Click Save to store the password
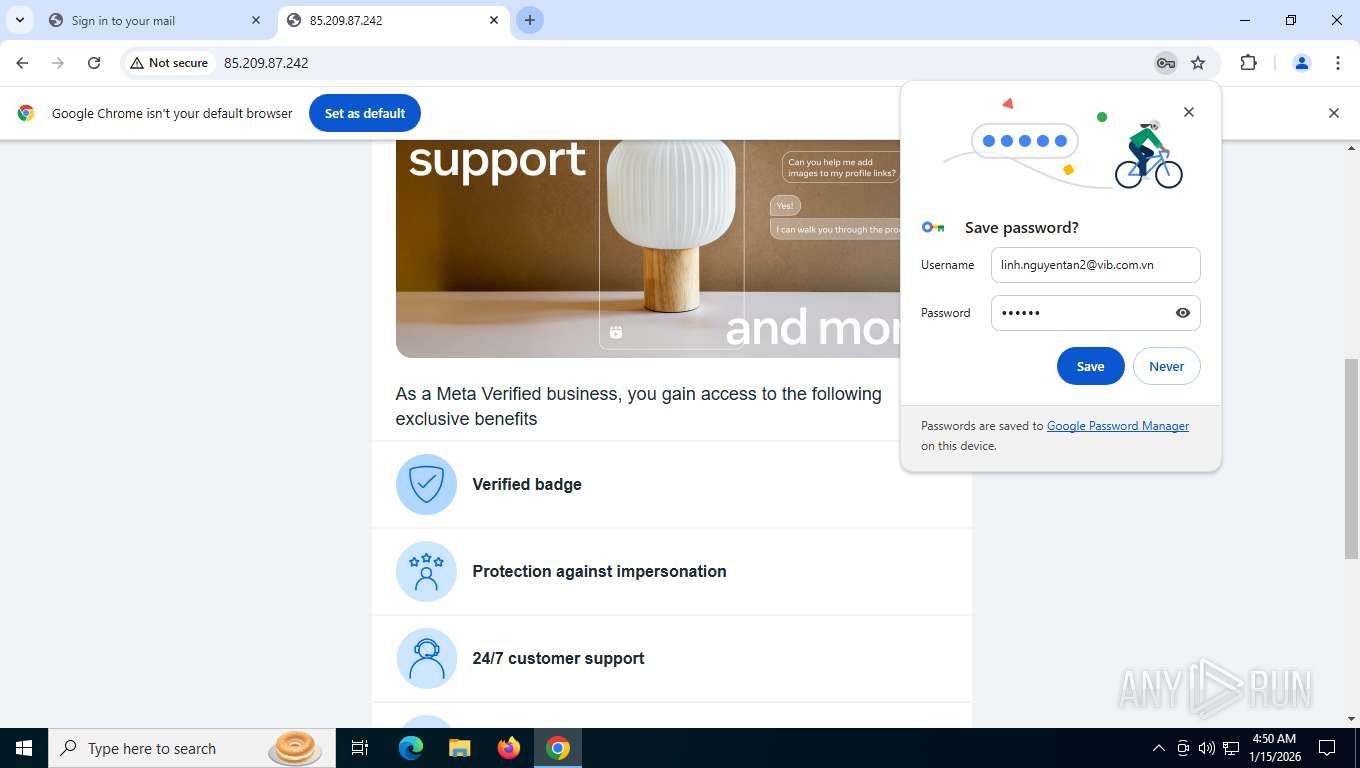The image size is (1360, 768). point(1091,367)
